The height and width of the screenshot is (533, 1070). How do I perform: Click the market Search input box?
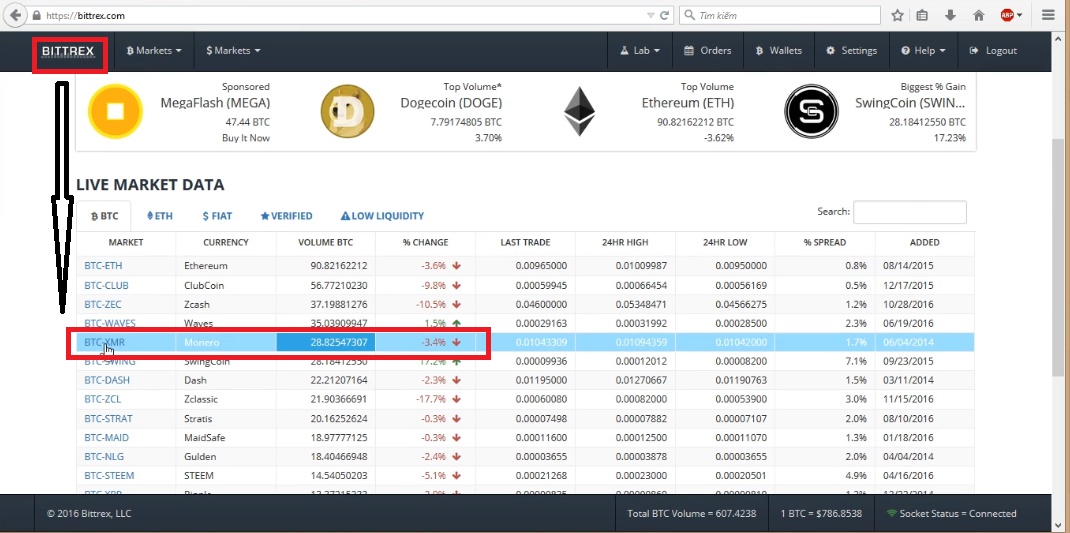[x=910, y=212]
